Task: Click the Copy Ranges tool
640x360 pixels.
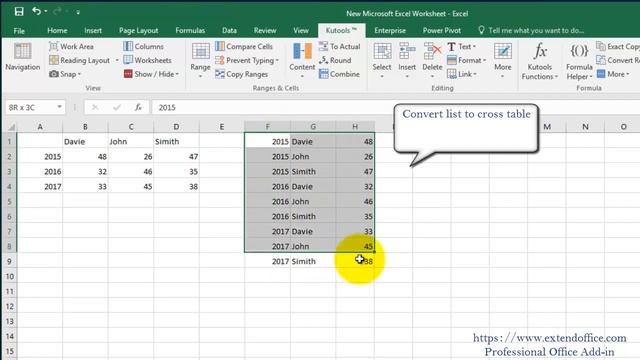Action: (242, 74)
